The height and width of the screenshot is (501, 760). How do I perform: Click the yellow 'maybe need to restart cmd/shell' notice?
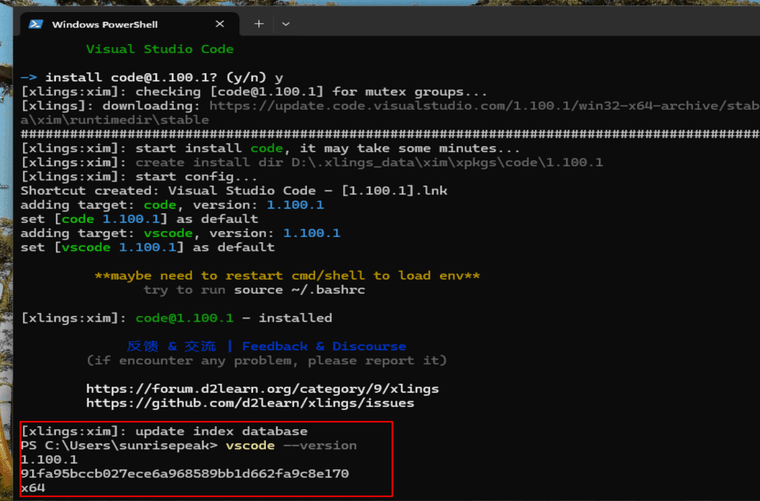point(287,276)
